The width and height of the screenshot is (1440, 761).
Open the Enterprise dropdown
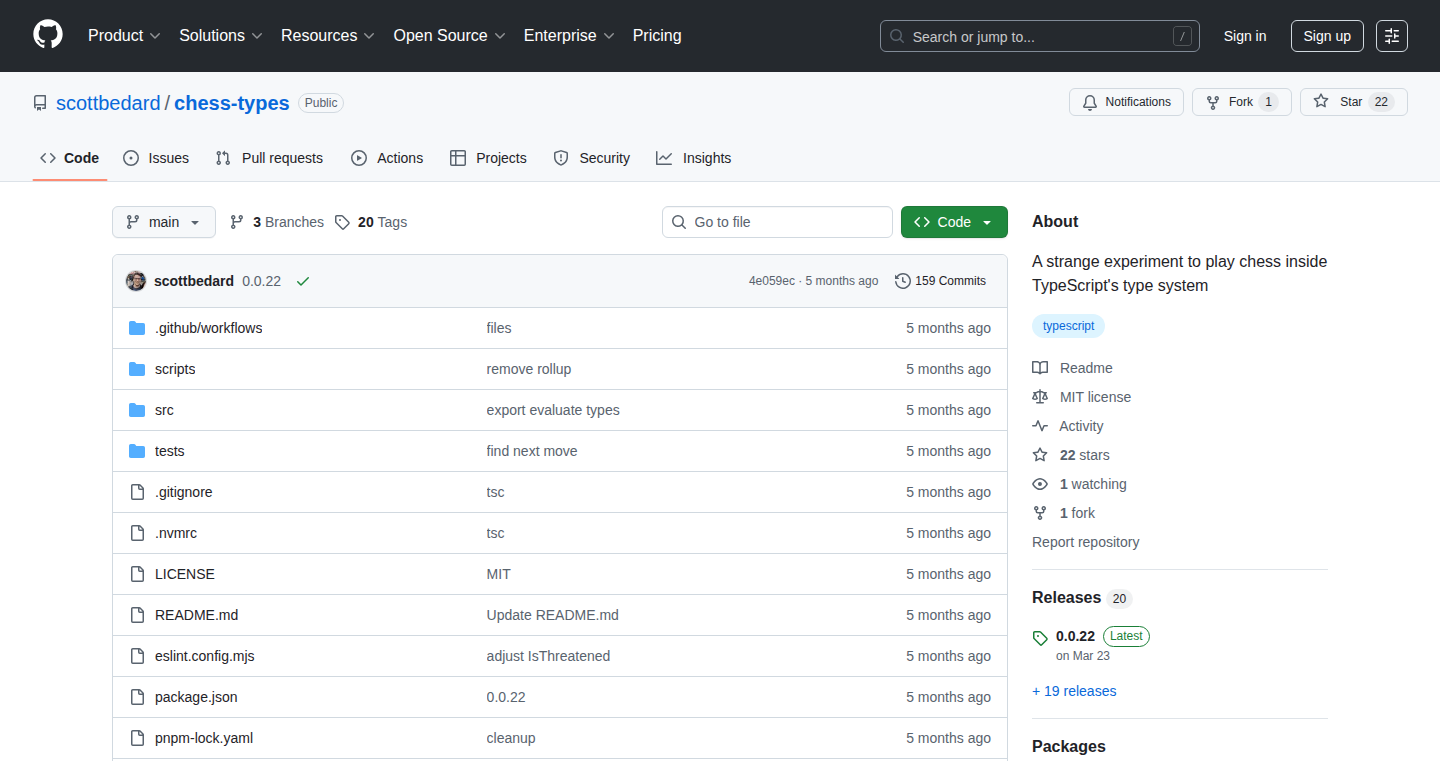coord(569,36)
